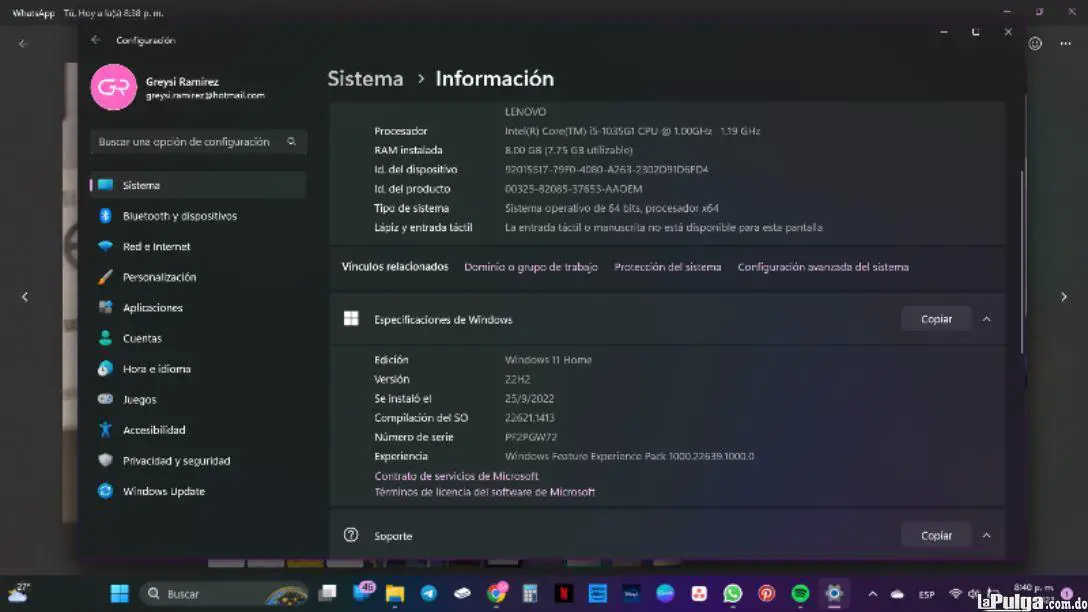This screenshot has width=1088, height=612.
Task: Click the search magnifier in settings search box
Action: [291, 142]
